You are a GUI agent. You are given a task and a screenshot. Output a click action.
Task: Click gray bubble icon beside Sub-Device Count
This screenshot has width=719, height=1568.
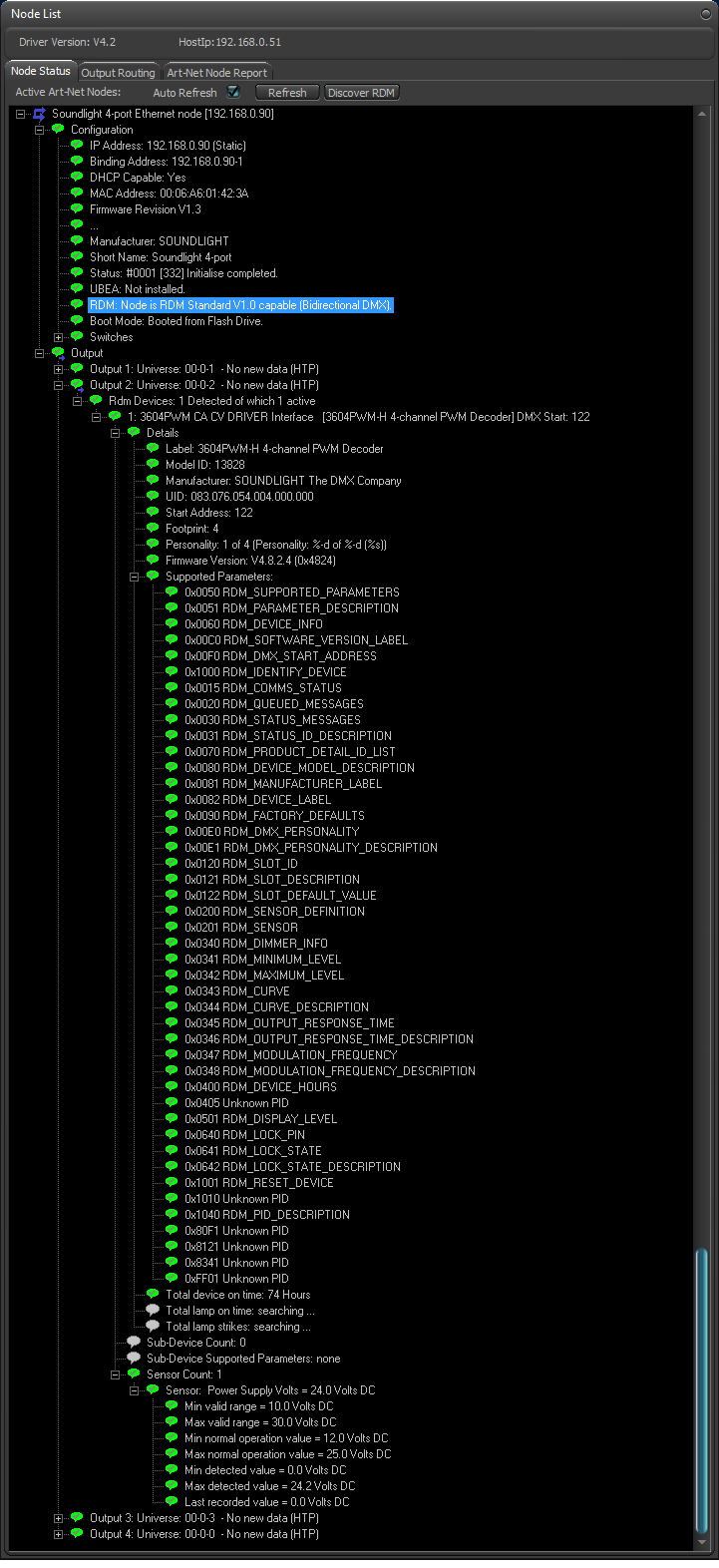tap(134, 1343)
